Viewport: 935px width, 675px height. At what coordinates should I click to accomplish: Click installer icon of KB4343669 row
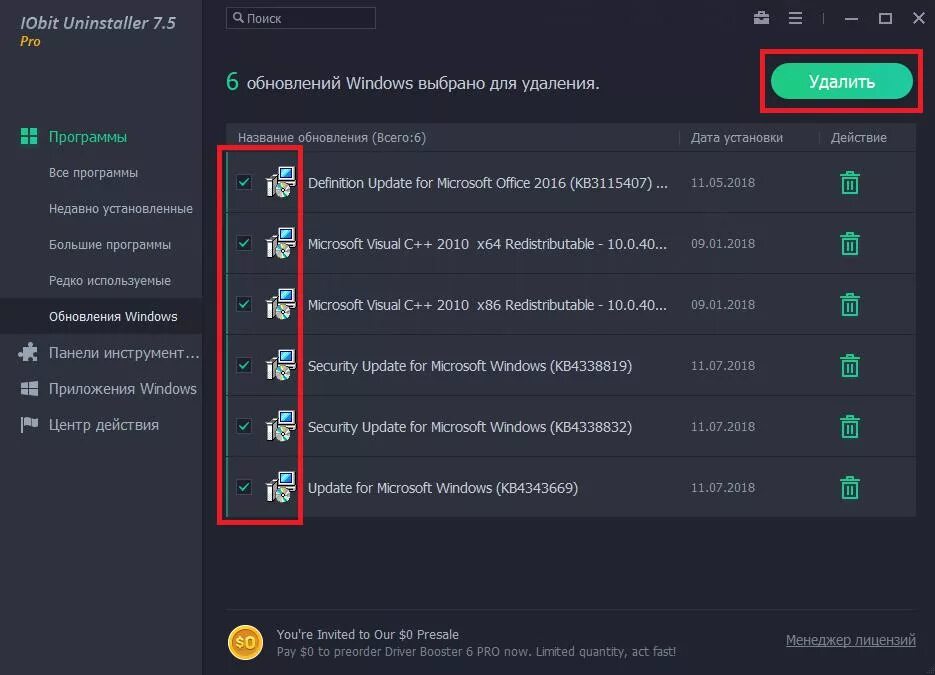280,487
